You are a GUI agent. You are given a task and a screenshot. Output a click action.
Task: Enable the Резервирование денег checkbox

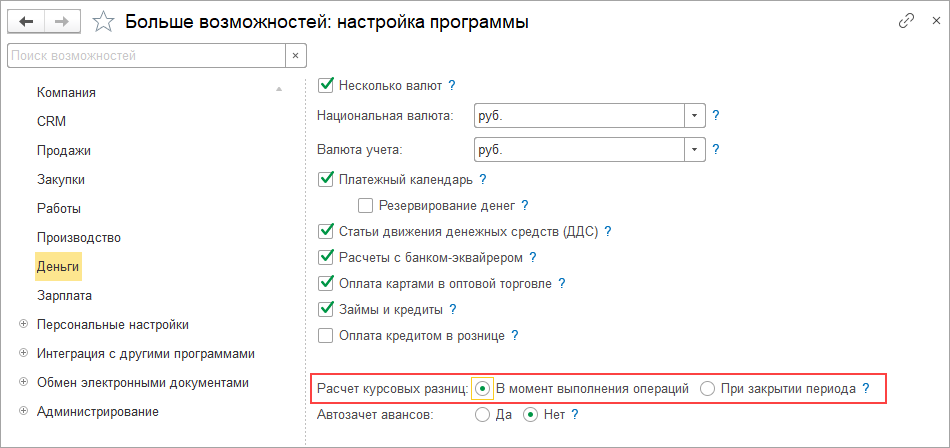(365, 206)
